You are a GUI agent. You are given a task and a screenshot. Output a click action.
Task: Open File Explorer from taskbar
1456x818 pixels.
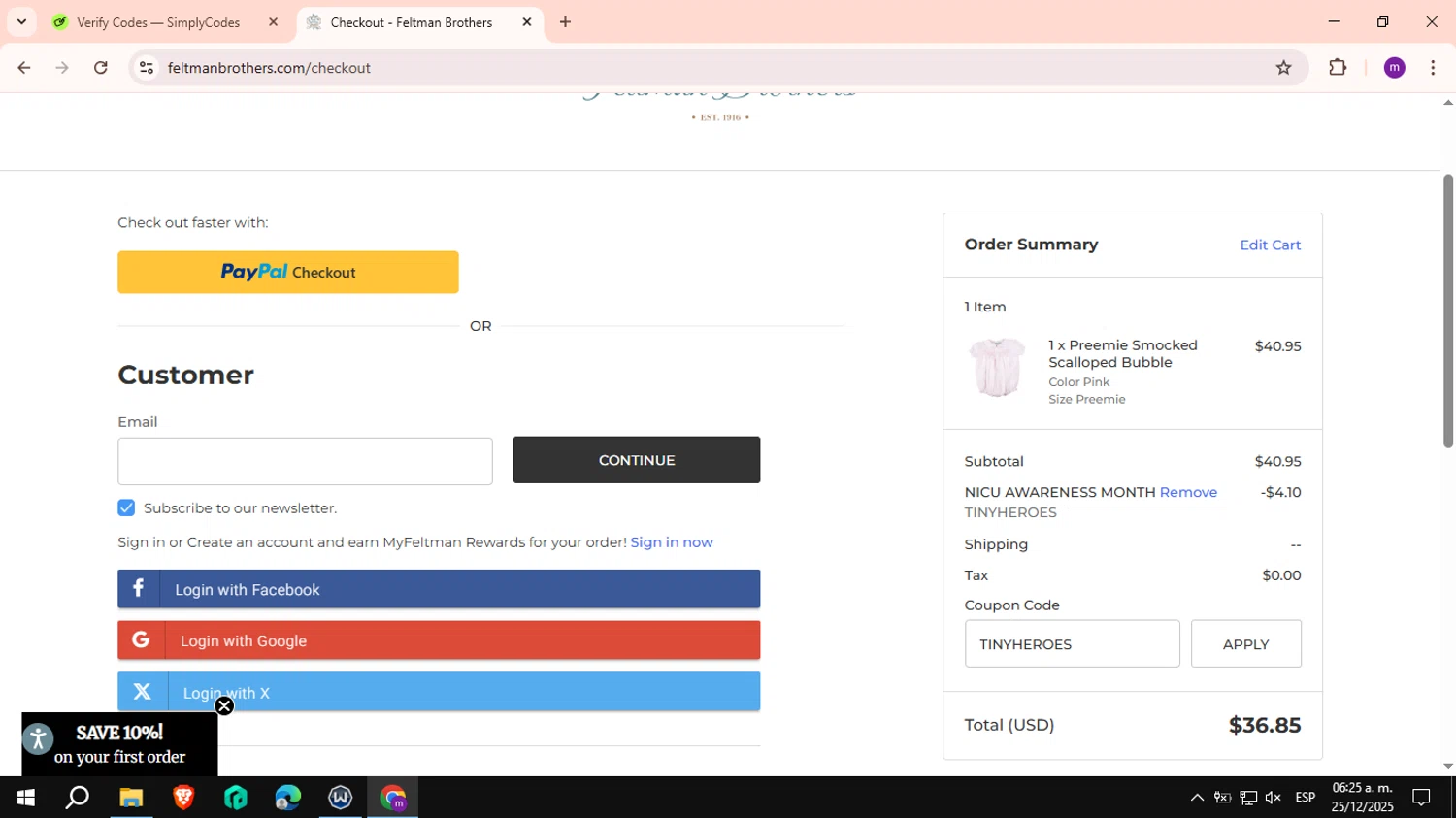(131, 798)
